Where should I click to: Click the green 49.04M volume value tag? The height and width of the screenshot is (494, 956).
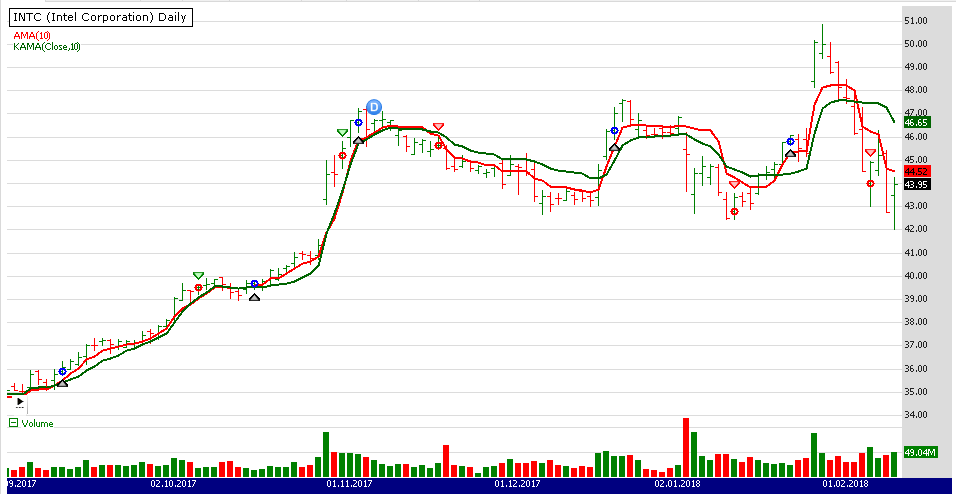click(x=920, y=452)
